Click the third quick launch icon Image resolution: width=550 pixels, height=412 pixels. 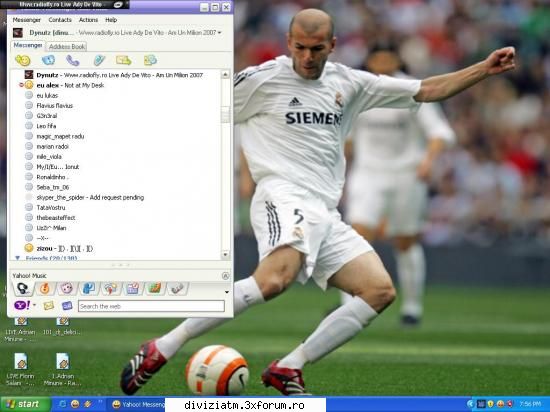click(x=87, y=404)
